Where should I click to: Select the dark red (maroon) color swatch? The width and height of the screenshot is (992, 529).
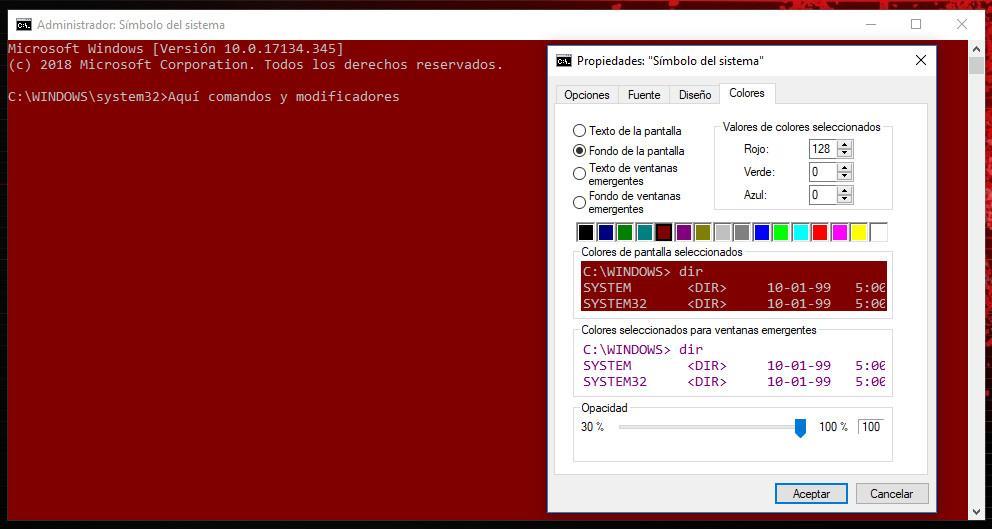point(664,232)
